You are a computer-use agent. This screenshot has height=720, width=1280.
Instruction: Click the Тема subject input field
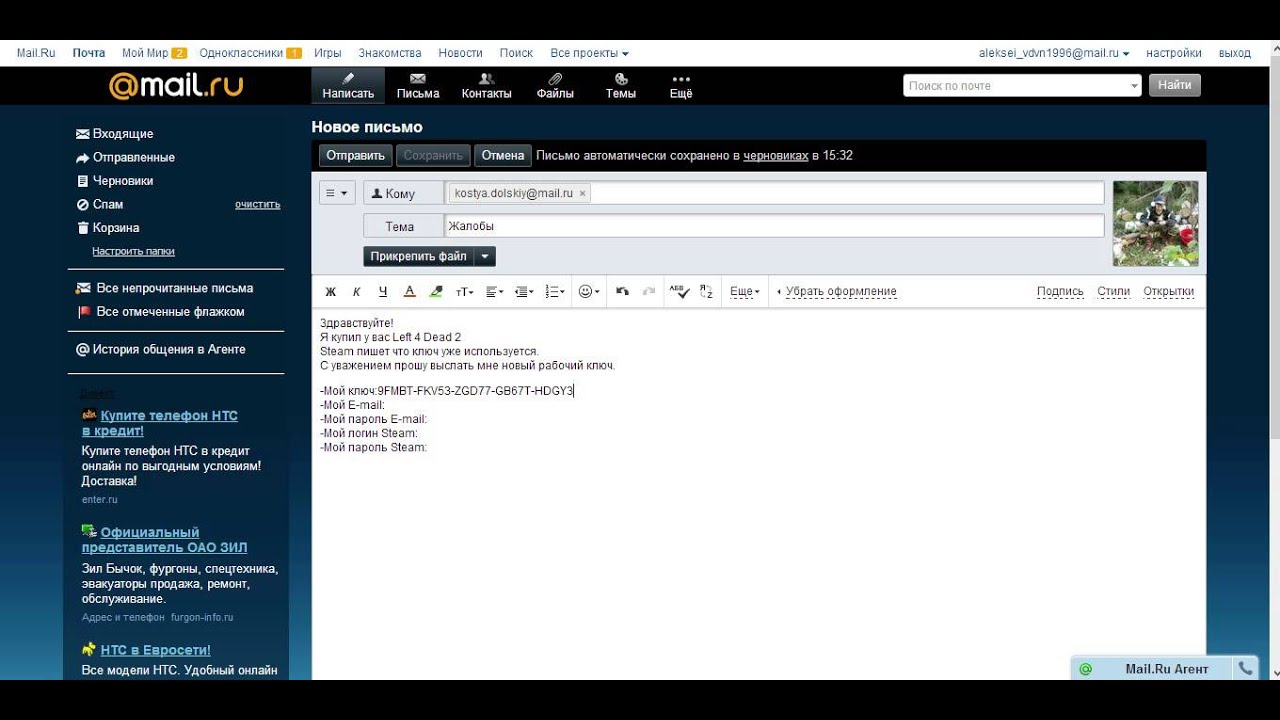click(x=774, y=226)
